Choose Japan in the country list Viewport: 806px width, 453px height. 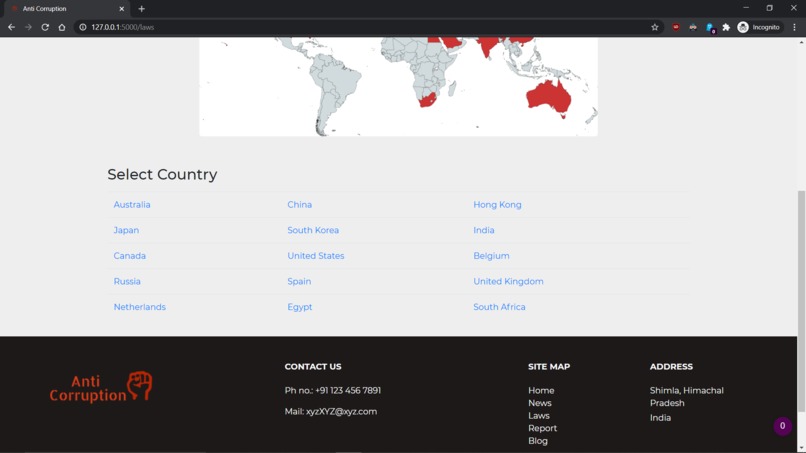tap(126, 230)
